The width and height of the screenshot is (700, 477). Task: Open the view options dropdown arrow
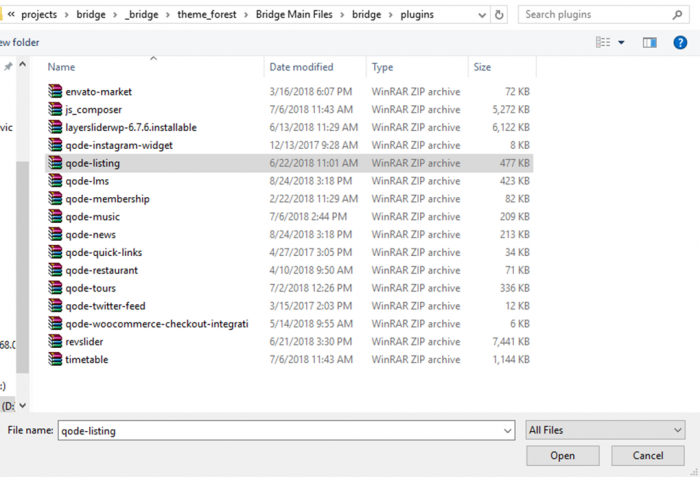[x=621, y=42]
